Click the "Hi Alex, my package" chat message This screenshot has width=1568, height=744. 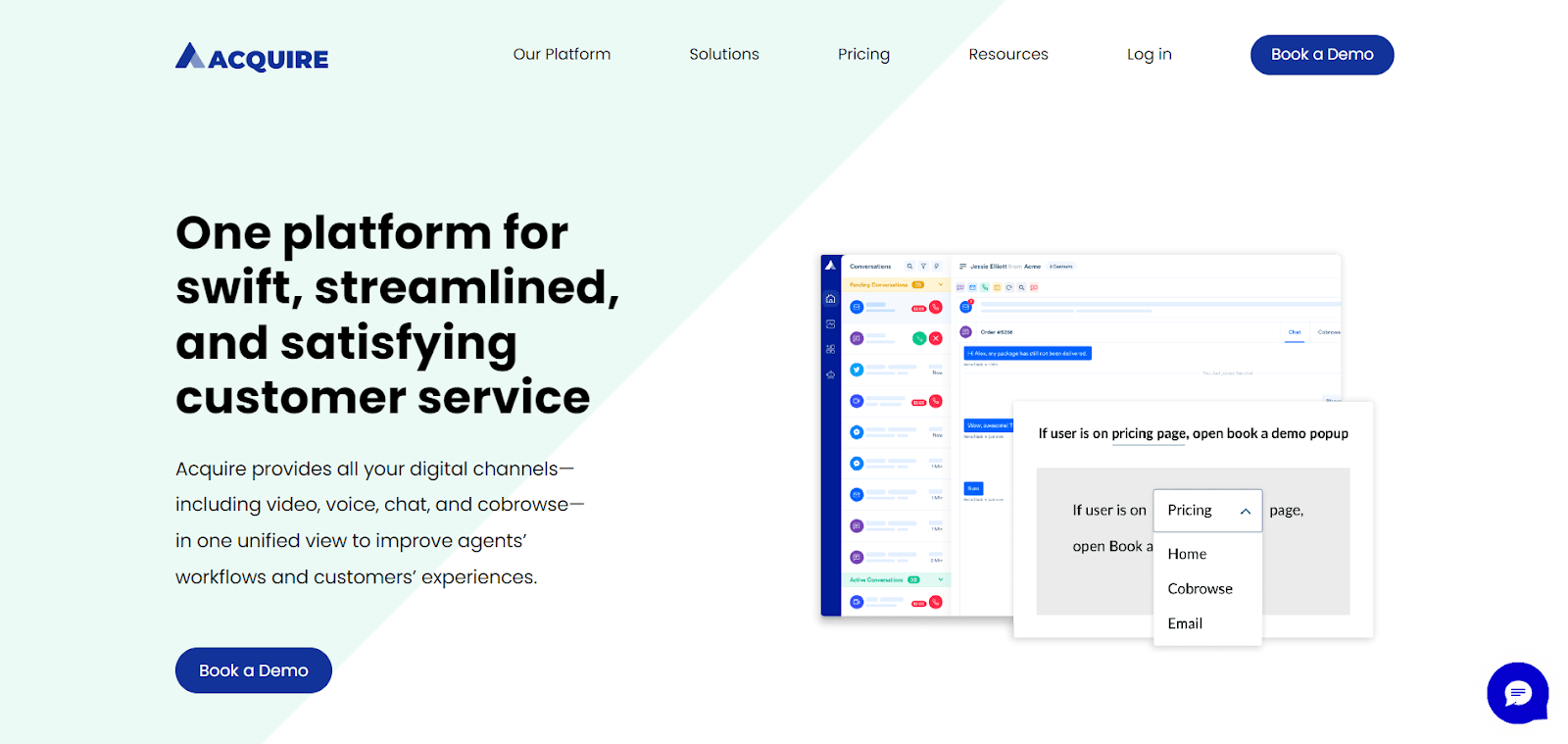click(1027, 353)
